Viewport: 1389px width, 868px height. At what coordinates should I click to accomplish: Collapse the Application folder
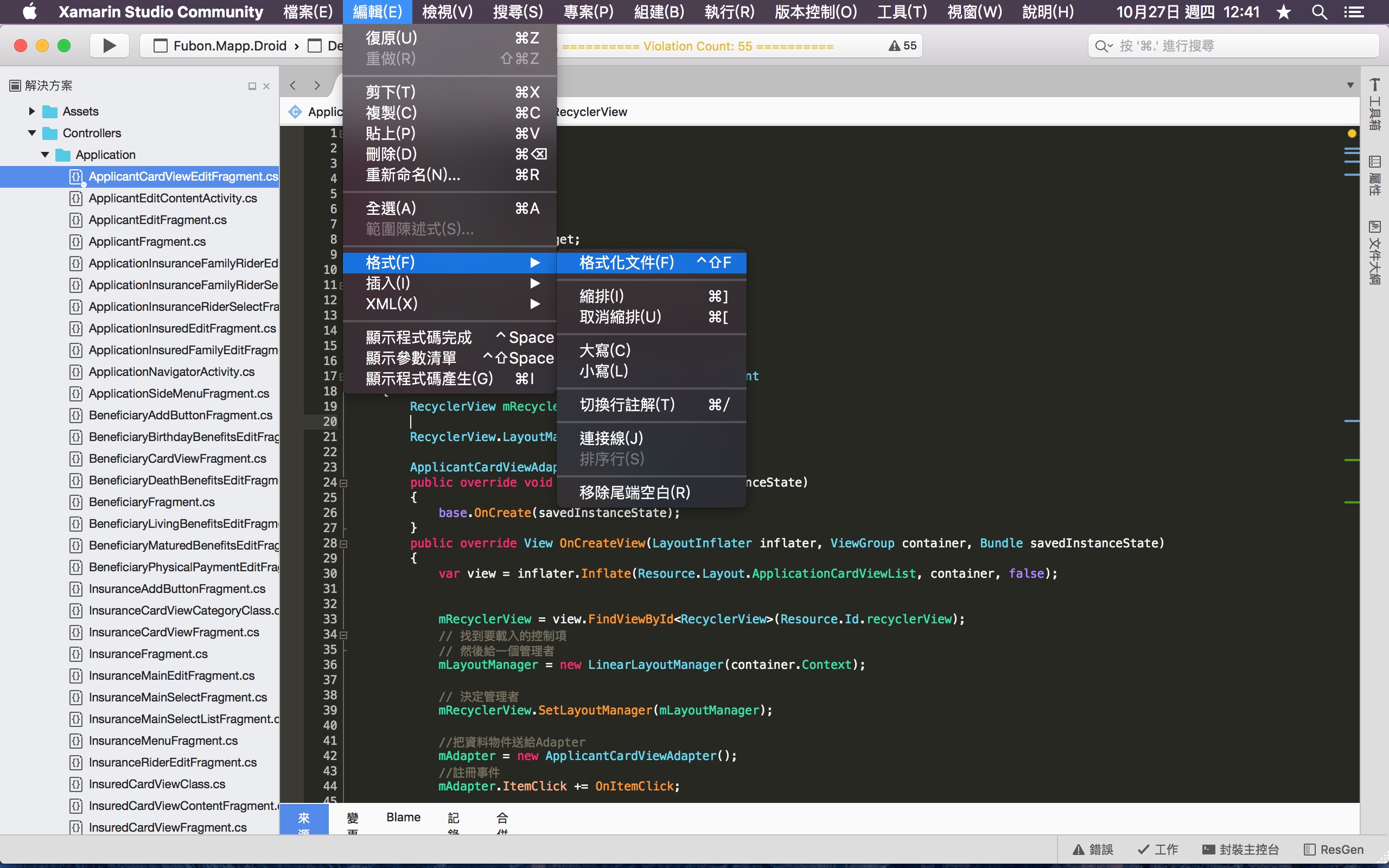[x=46, y=155]
